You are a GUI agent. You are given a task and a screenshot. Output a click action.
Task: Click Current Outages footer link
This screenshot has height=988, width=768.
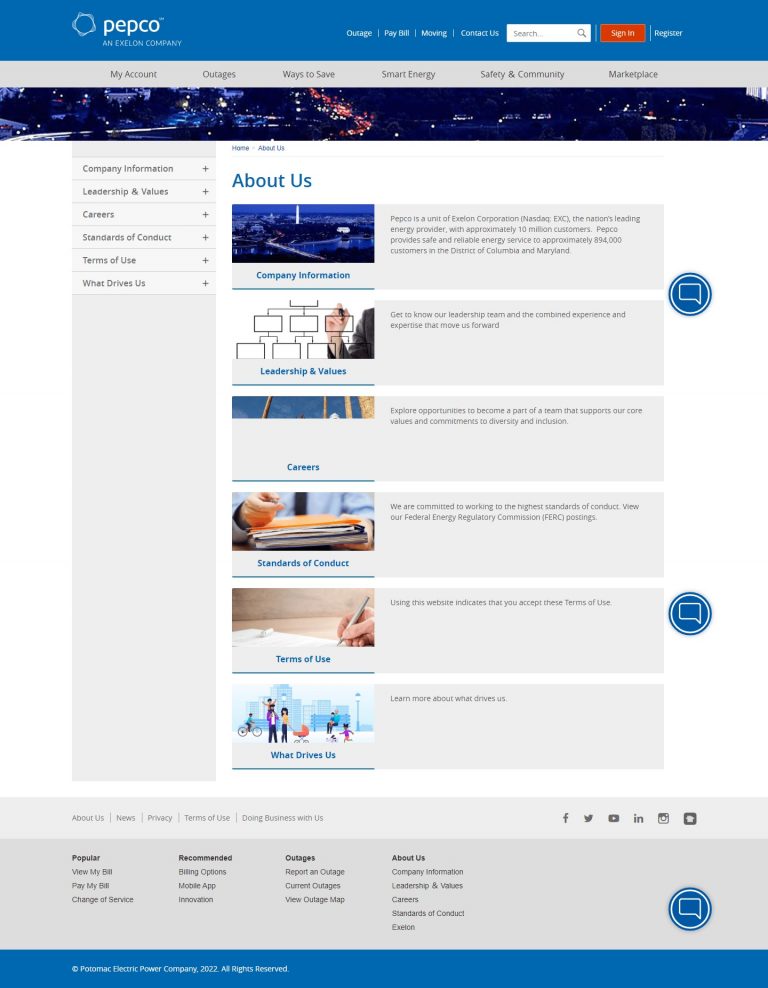click(312, 886)
